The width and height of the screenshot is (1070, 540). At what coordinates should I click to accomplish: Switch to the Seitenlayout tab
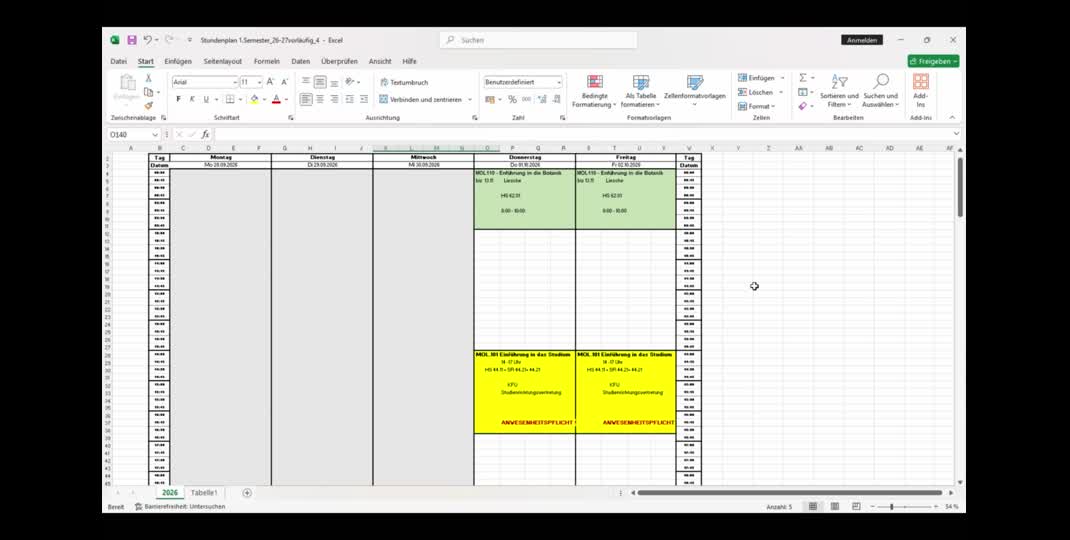pyautogui.click(x=222, y=61)
